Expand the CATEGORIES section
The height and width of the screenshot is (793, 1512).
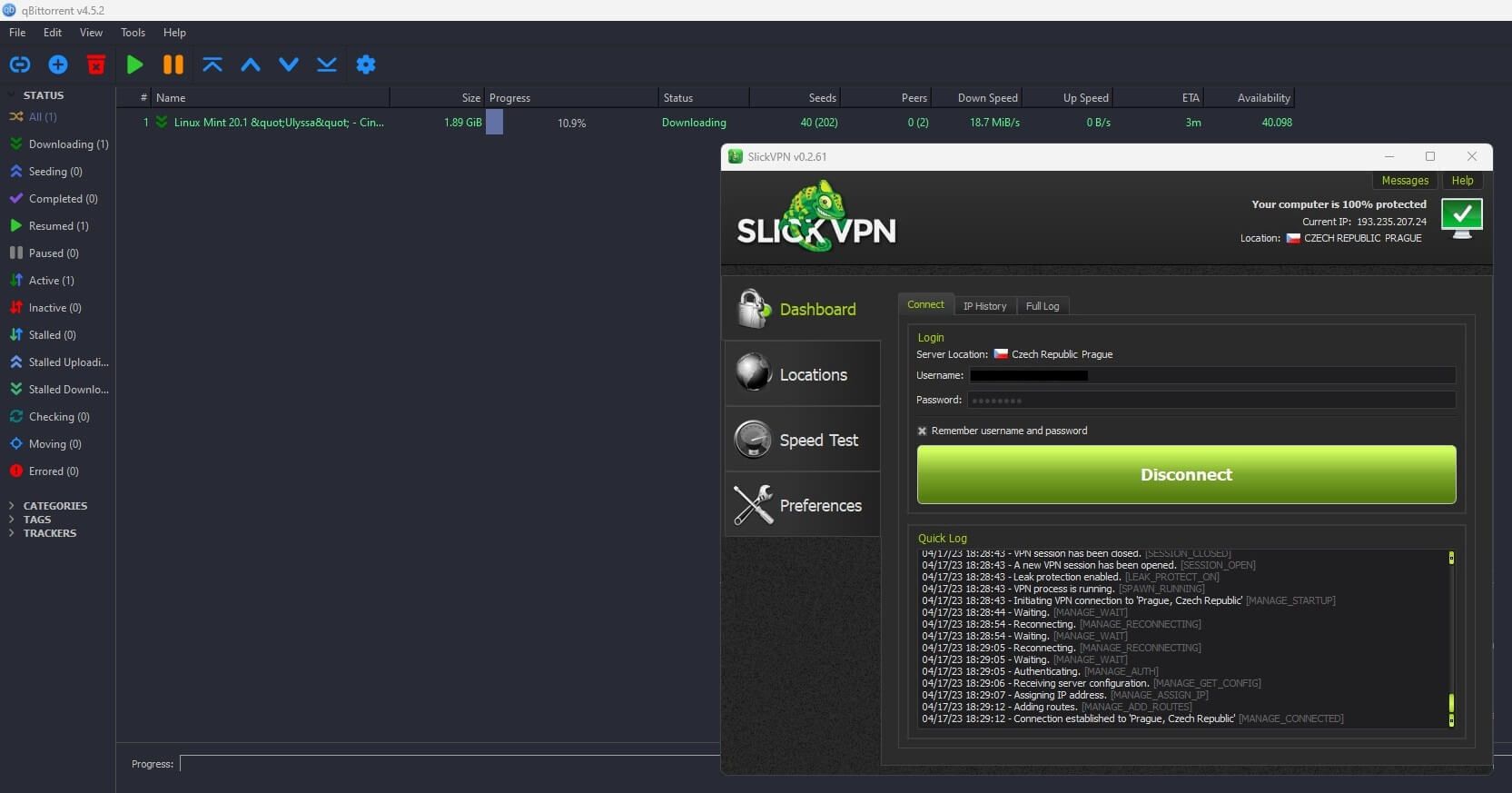12,506
